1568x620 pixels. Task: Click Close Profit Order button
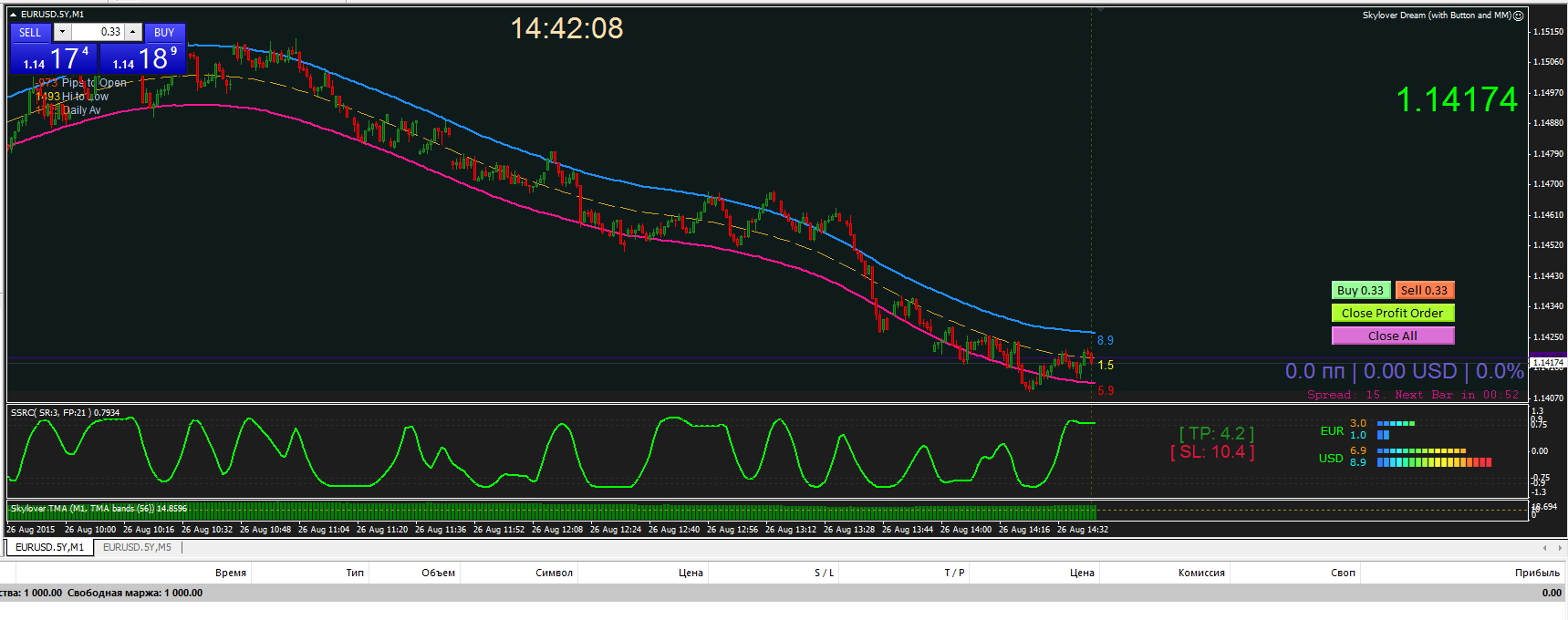1392,313
